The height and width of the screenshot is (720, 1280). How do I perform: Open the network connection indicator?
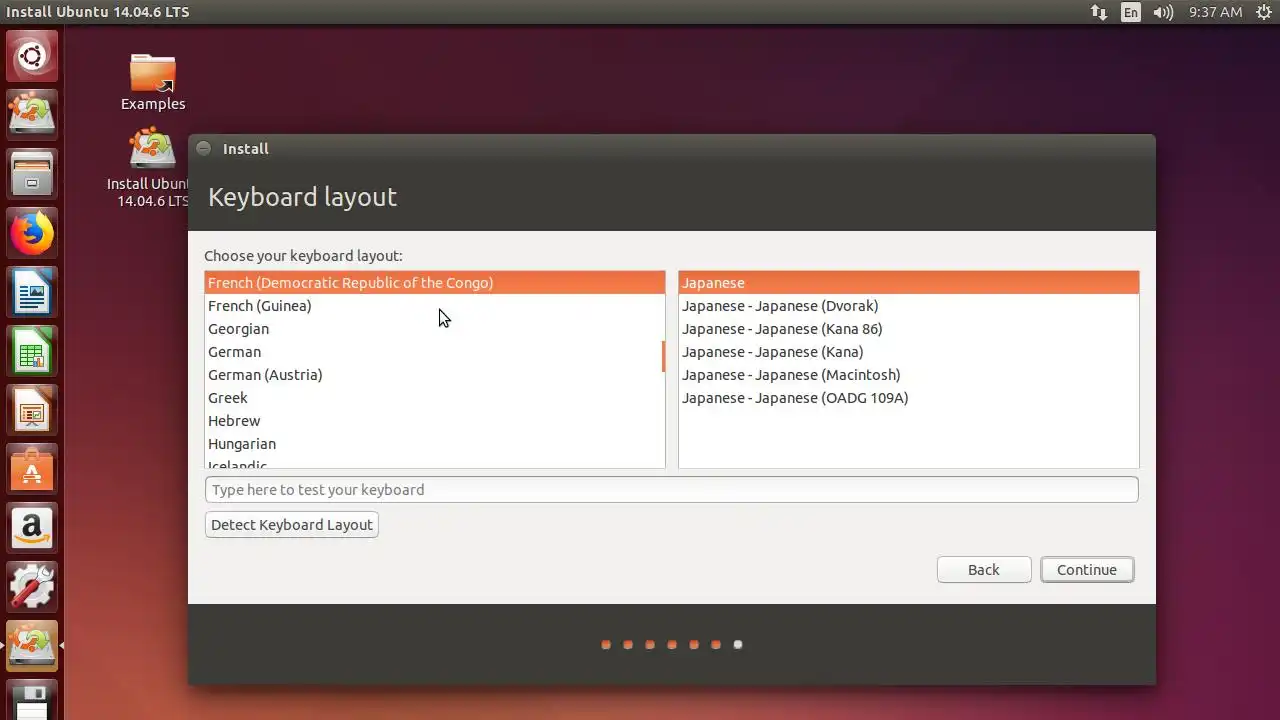click(x=1099, y=12)
